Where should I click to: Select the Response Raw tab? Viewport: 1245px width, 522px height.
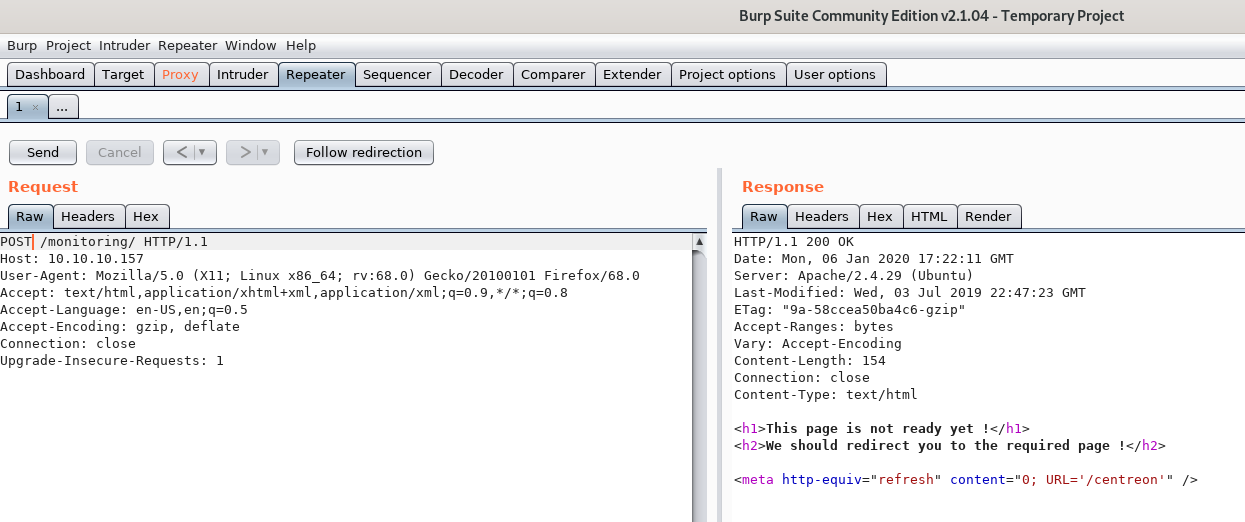coord(764,216)
